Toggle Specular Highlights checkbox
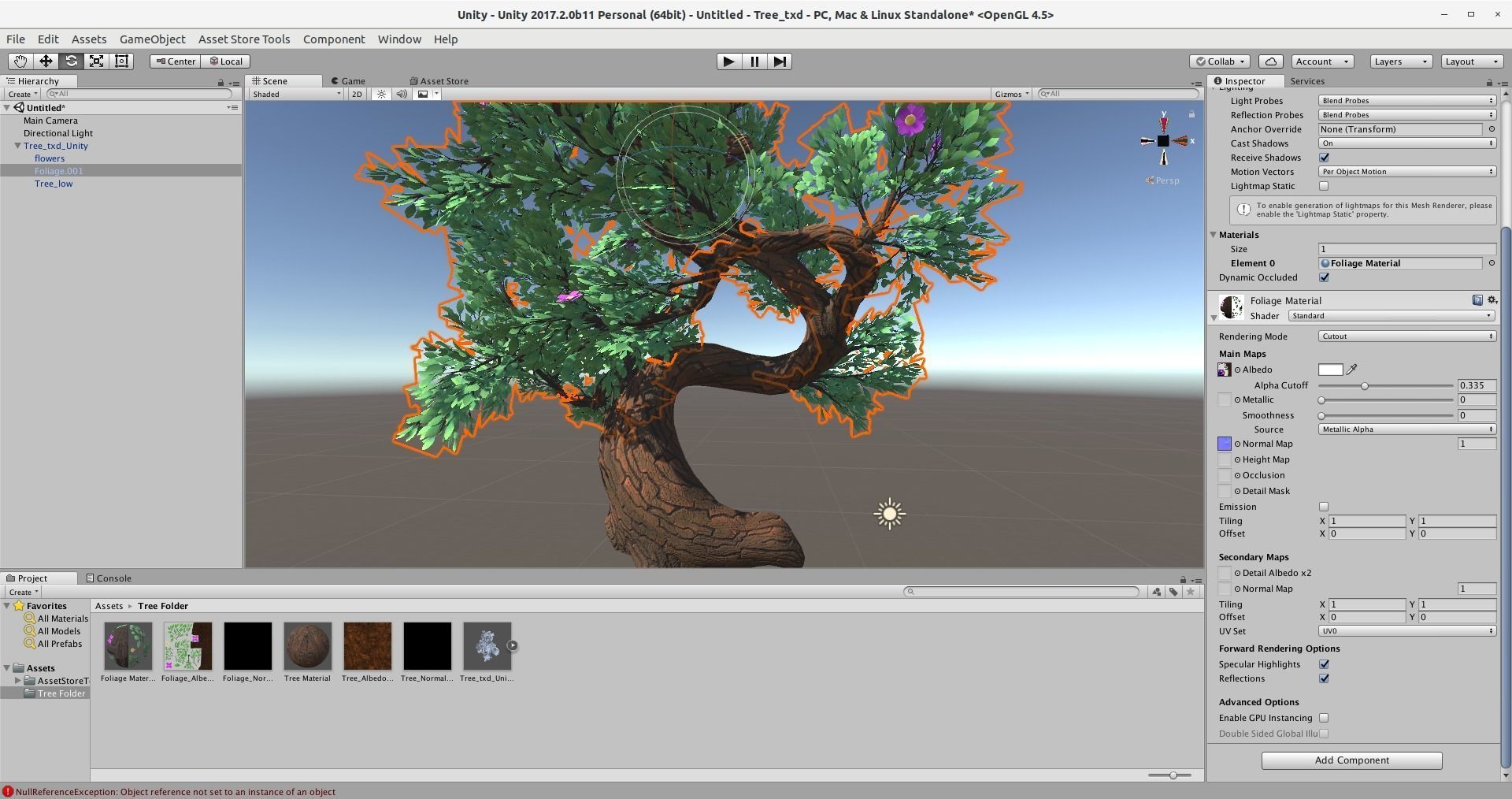 [1324, 664]
